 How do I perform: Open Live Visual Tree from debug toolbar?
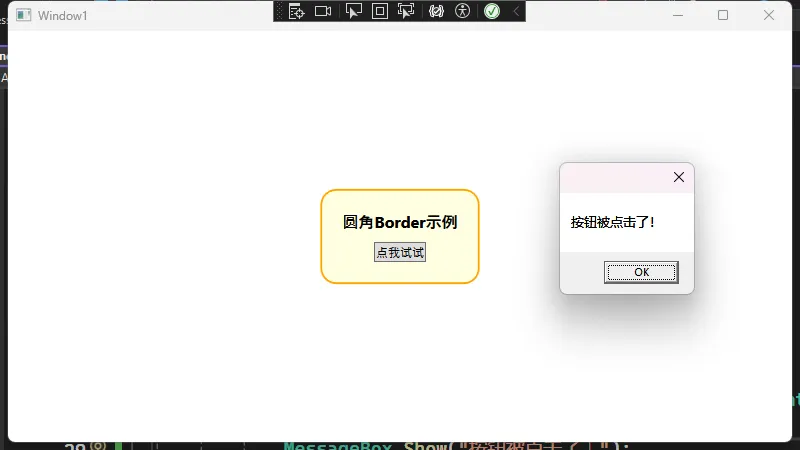pyautogui.click(x=296, y=11)
